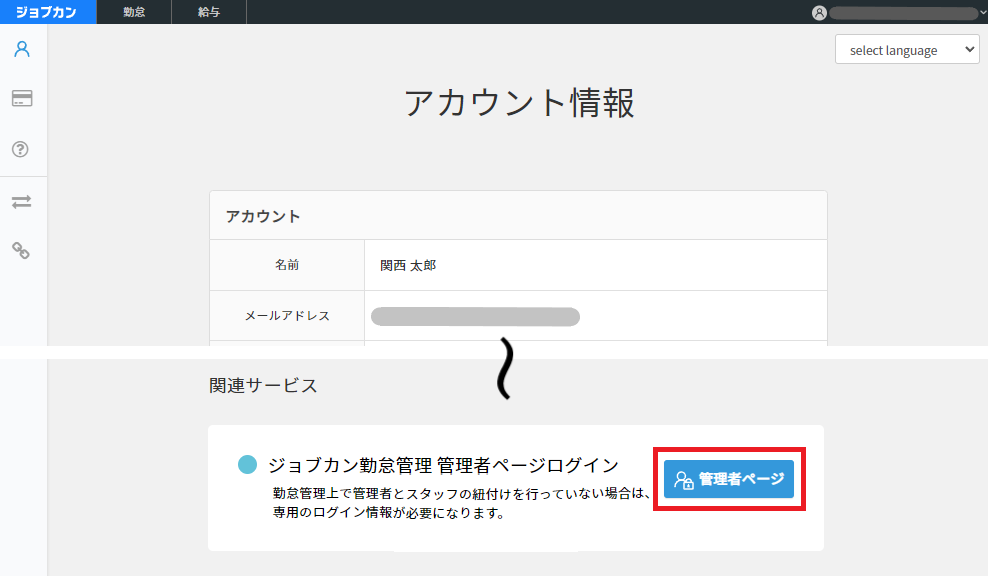Click the 名前 label cell
This screenshot has width=988, height=576.
(x=287, y=265)
